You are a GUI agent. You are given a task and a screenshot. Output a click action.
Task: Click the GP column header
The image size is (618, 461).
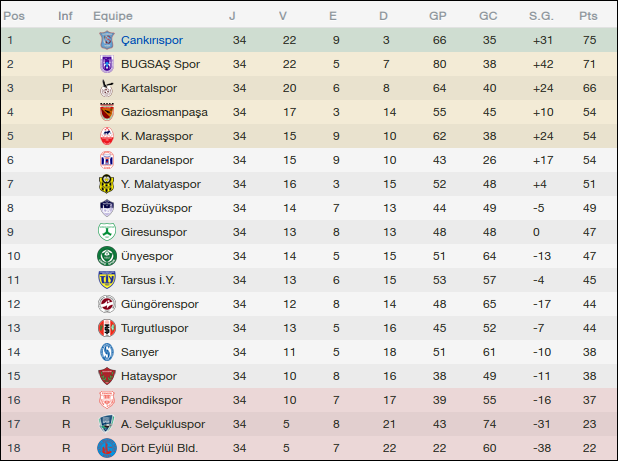(438, 16)
